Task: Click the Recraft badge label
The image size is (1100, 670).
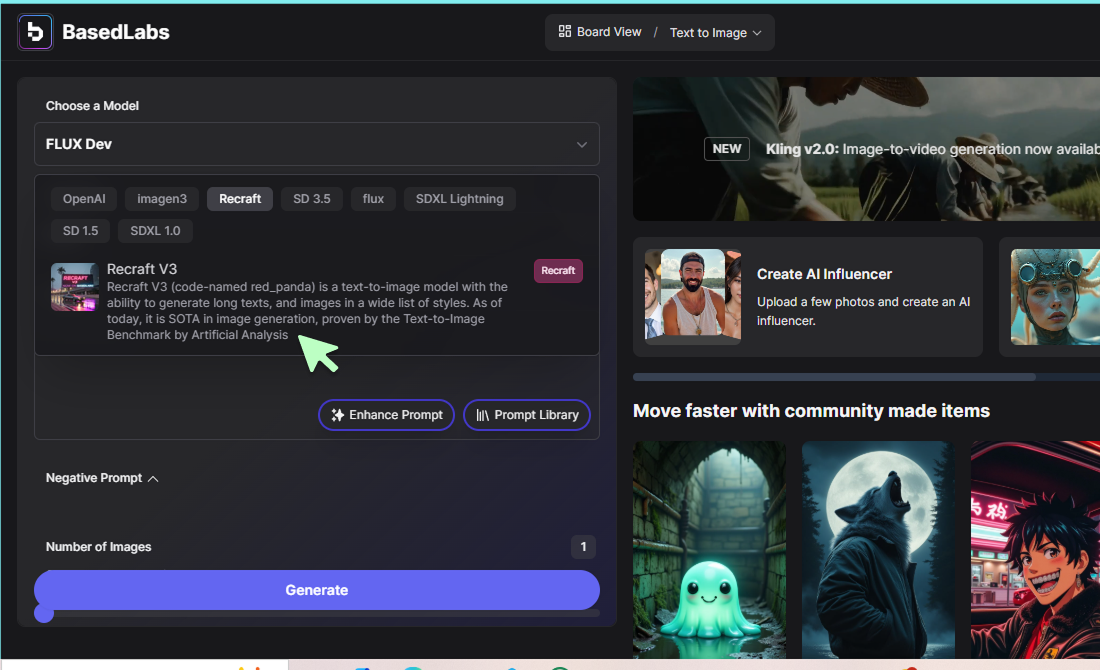Action: [x=558, y=271]
